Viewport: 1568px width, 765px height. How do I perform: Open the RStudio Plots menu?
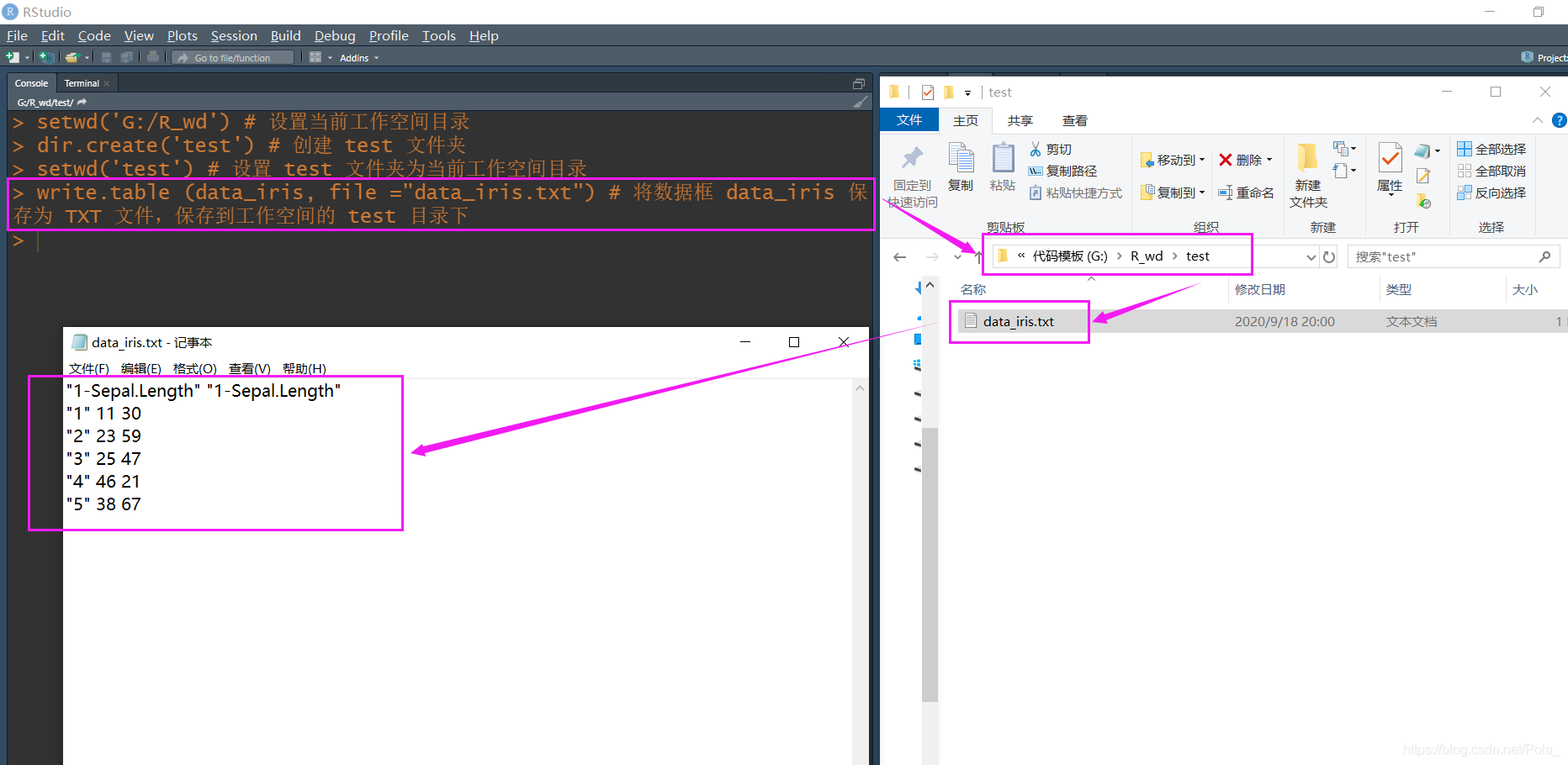[x=182, y=35]
